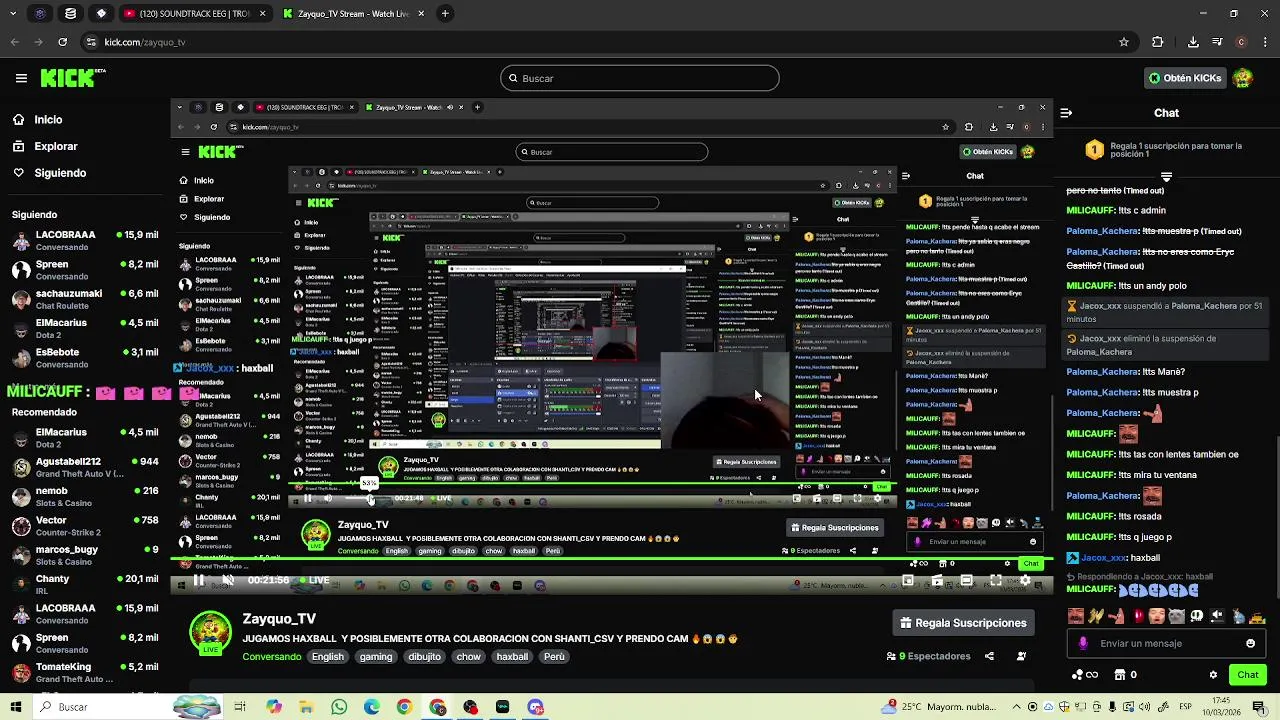
Task: Open marcos_bugy recommended channel
Action: coord(84,555)
